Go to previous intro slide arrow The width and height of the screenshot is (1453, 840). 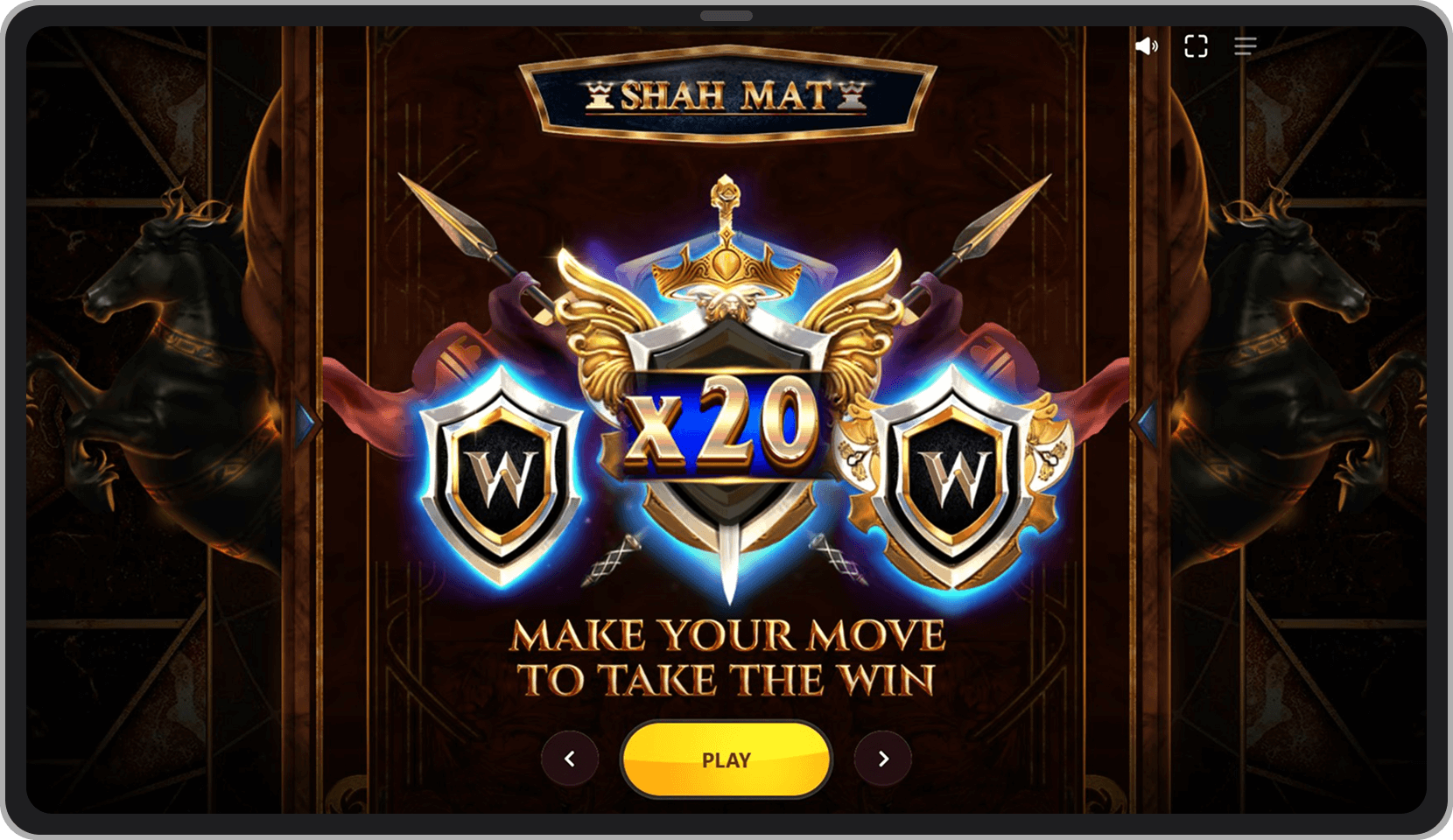tap(570, 759)
